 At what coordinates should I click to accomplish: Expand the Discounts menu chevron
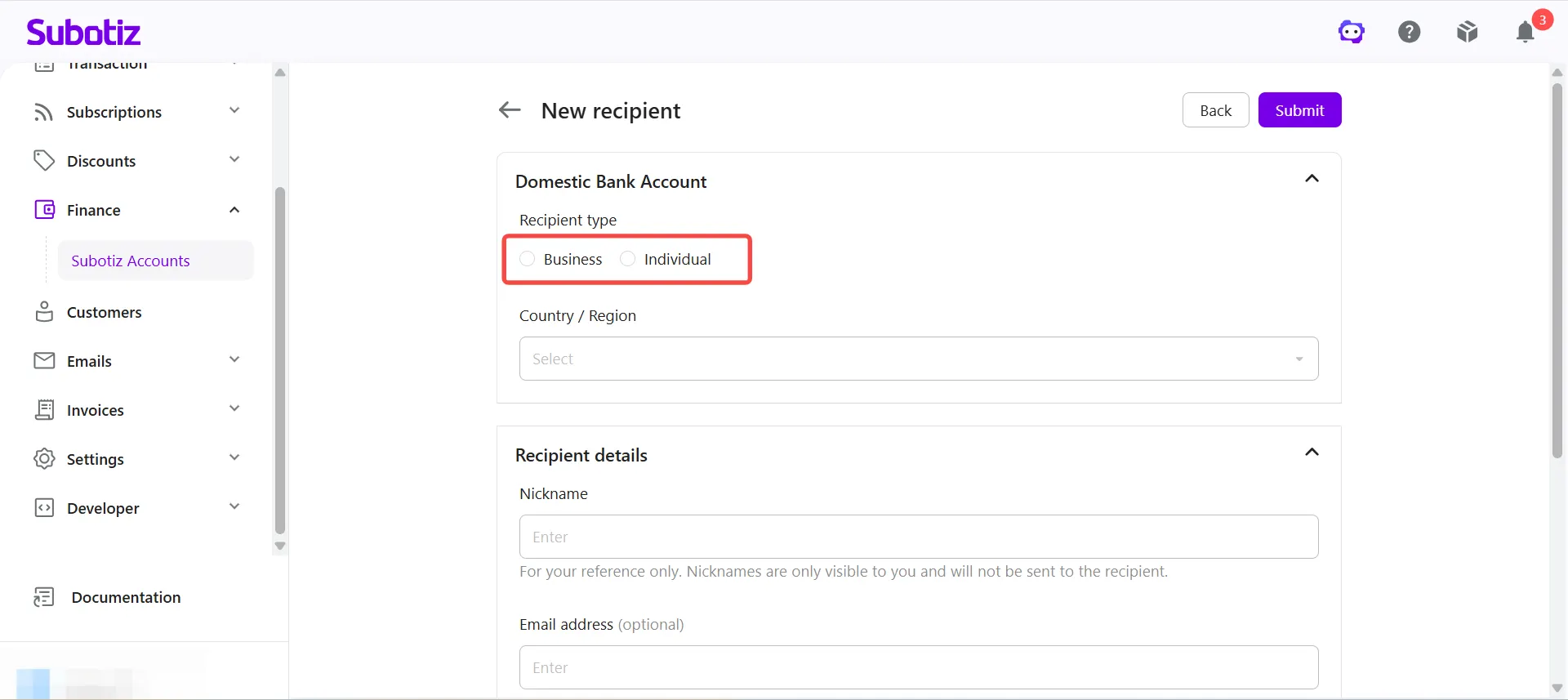pyautogui.click(x=234, y=159)
